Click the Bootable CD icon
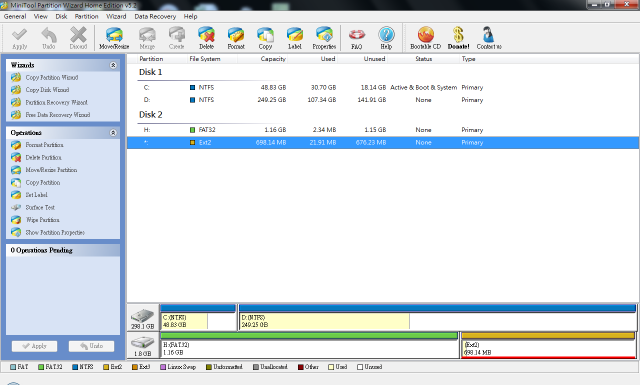Image resolution: width=640 pixels, height=385 pixels. click(426, 35)
